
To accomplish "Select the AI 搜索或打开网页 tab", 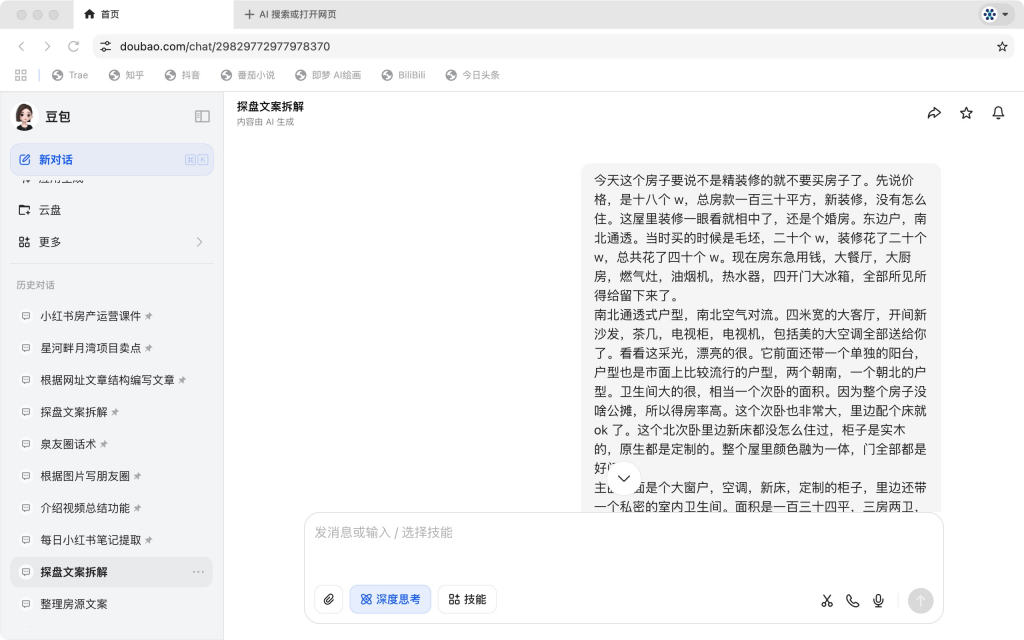I will point(290,15).
